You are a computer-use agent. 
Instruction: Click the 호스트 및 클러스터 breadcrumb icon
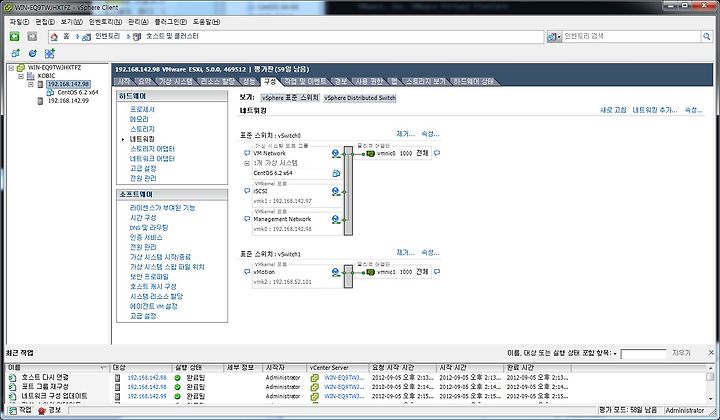[x=137, y=37]
